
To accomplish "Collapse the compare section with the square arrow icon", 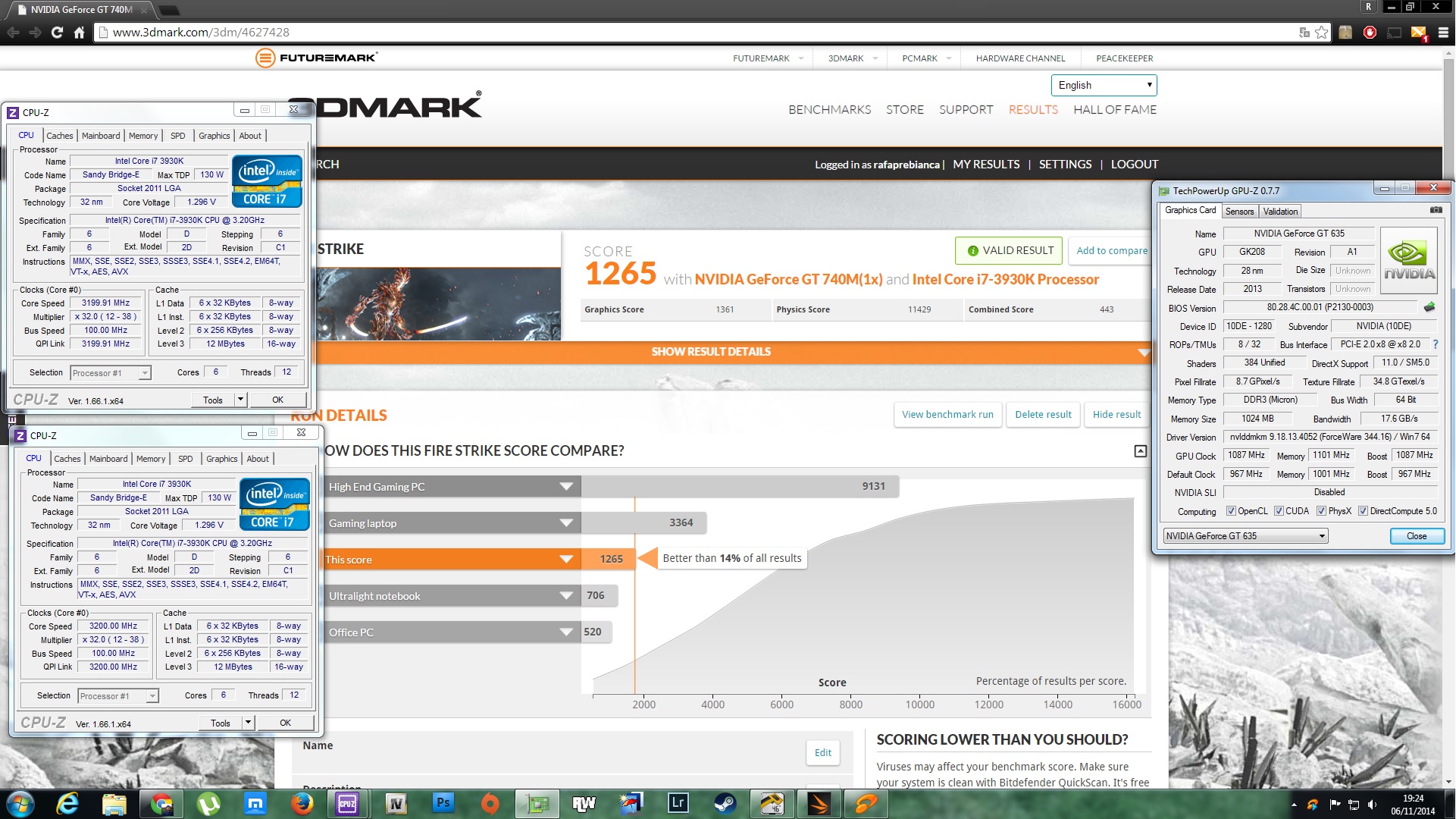I will (x=1140, y=451).
